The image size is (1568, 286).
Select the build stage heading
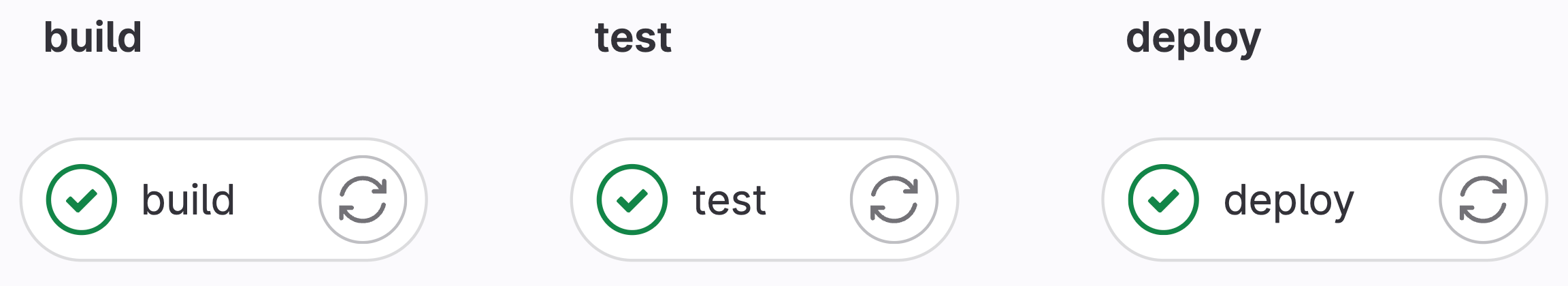[93, 37]
